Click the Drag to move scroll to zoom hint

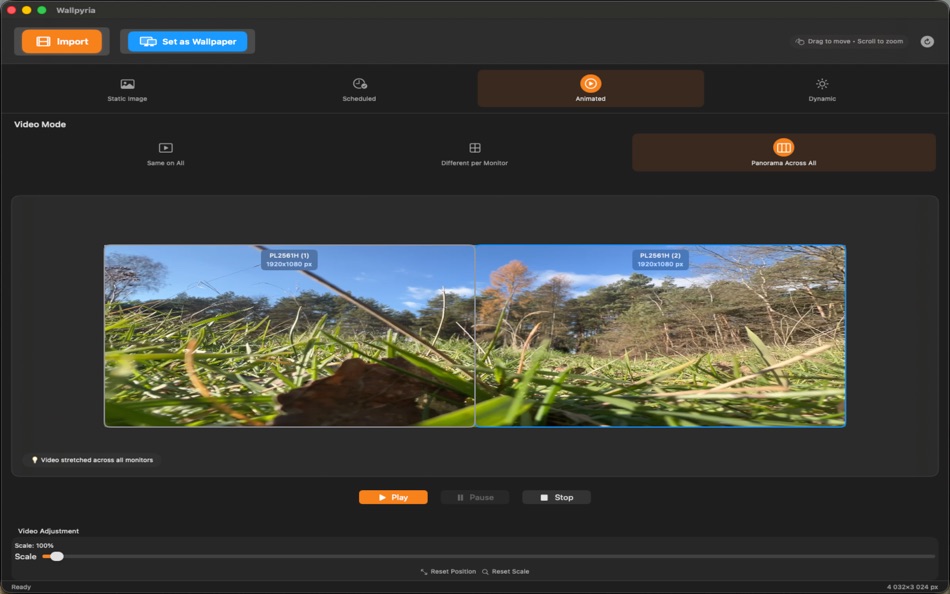click(849, 41)
